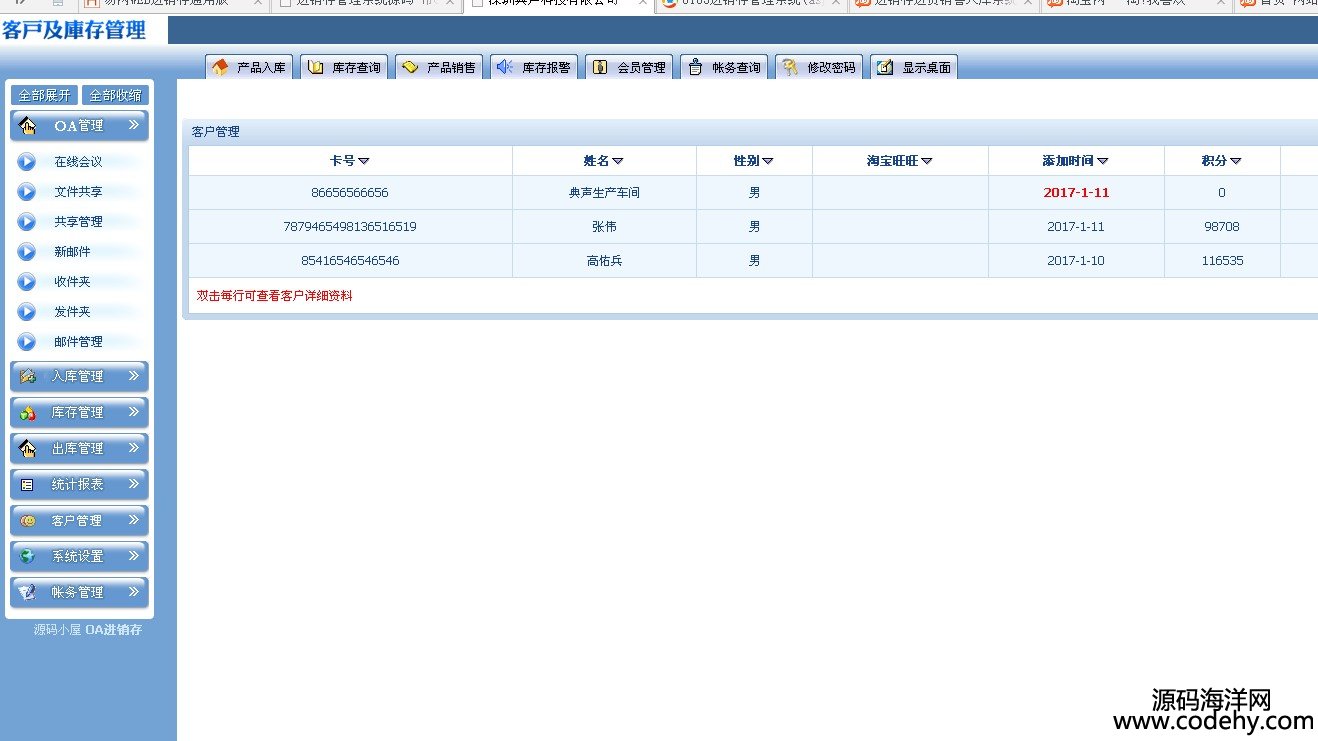Select the row named 张伟
This screenshot has height=741, width=1318.
pos(753,227)
